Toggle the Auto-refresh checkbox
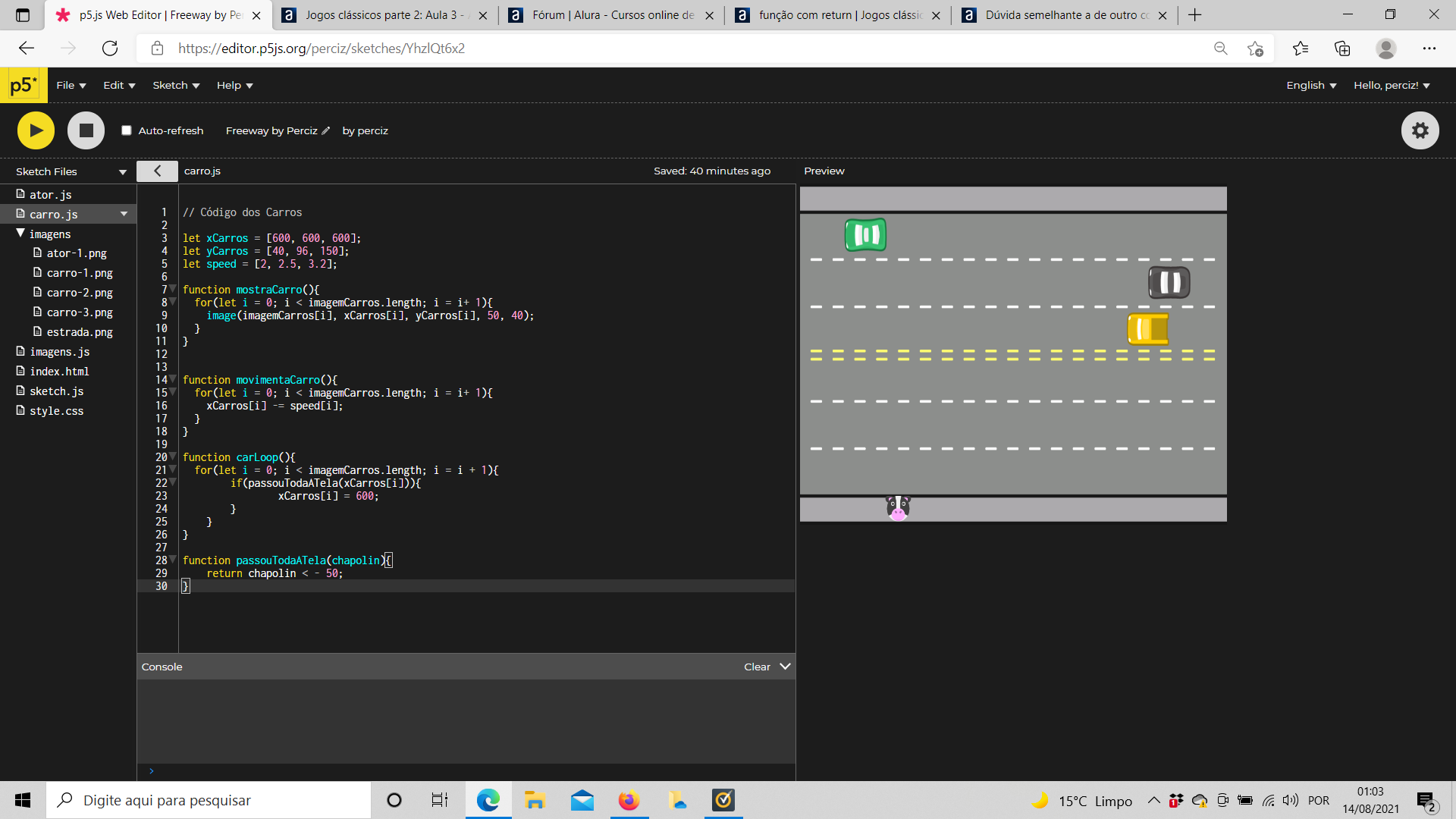Image resolution: width=1456 pixels, height=819 pixels. coord(125,130)
